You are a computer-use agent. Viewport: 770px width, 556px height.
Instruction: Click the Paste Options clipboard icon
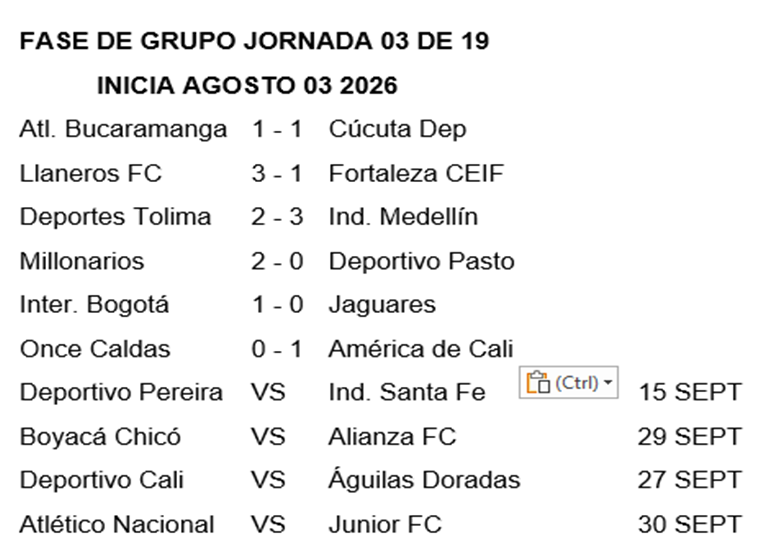click(x=538, y=382)
